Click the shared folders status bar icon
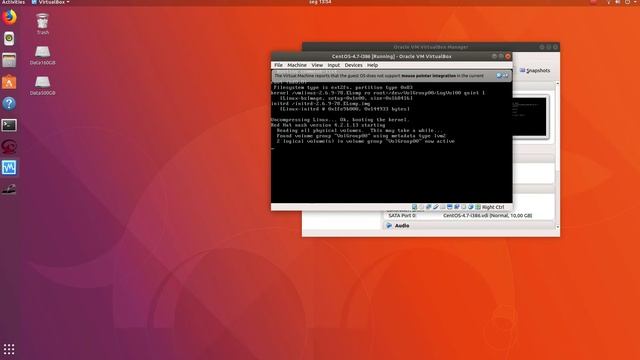This screenshot has height=360, width=640. click(442, 207)
